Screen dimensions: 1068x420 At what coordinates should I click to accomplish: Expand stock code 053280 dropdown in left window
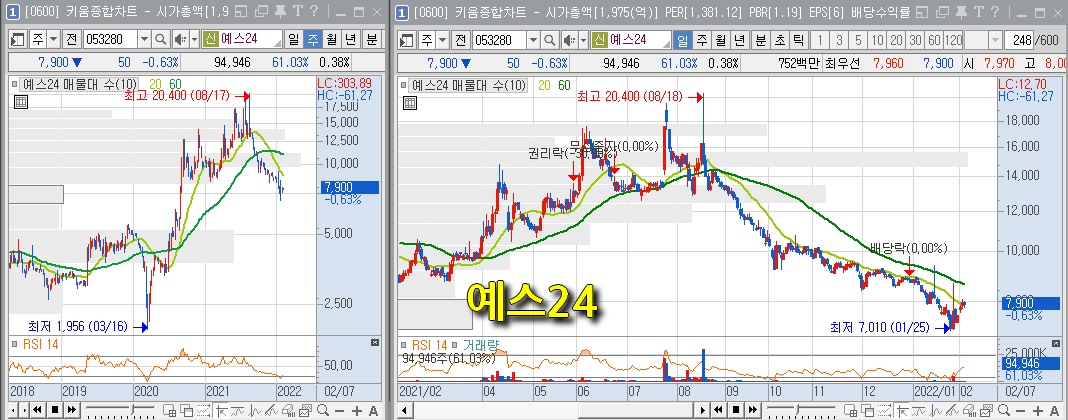tap(144, 39)
